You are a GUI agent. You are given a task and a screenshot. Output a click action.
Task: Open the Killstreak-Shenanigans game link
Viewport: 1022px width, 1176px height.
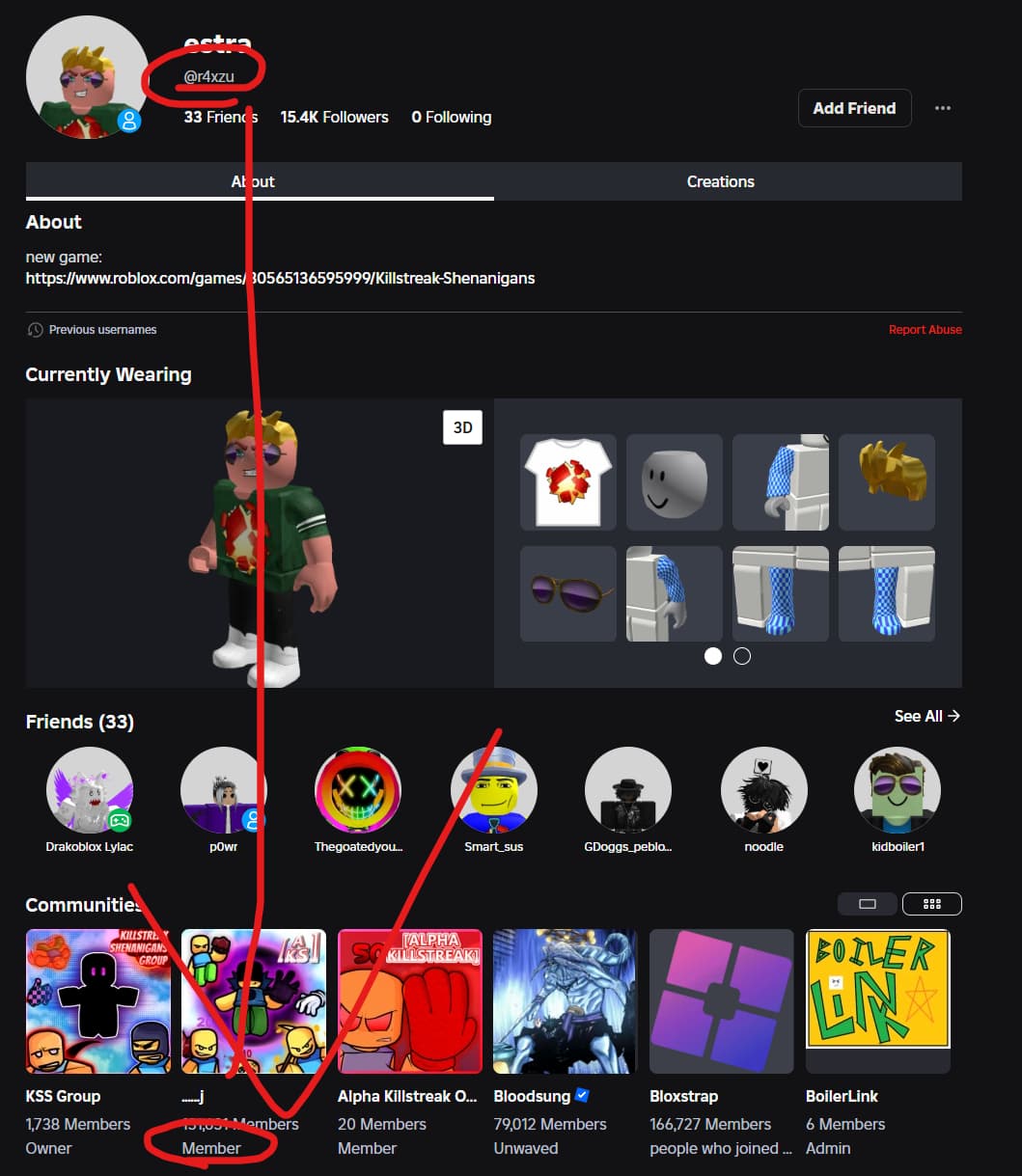click(280, 278)
